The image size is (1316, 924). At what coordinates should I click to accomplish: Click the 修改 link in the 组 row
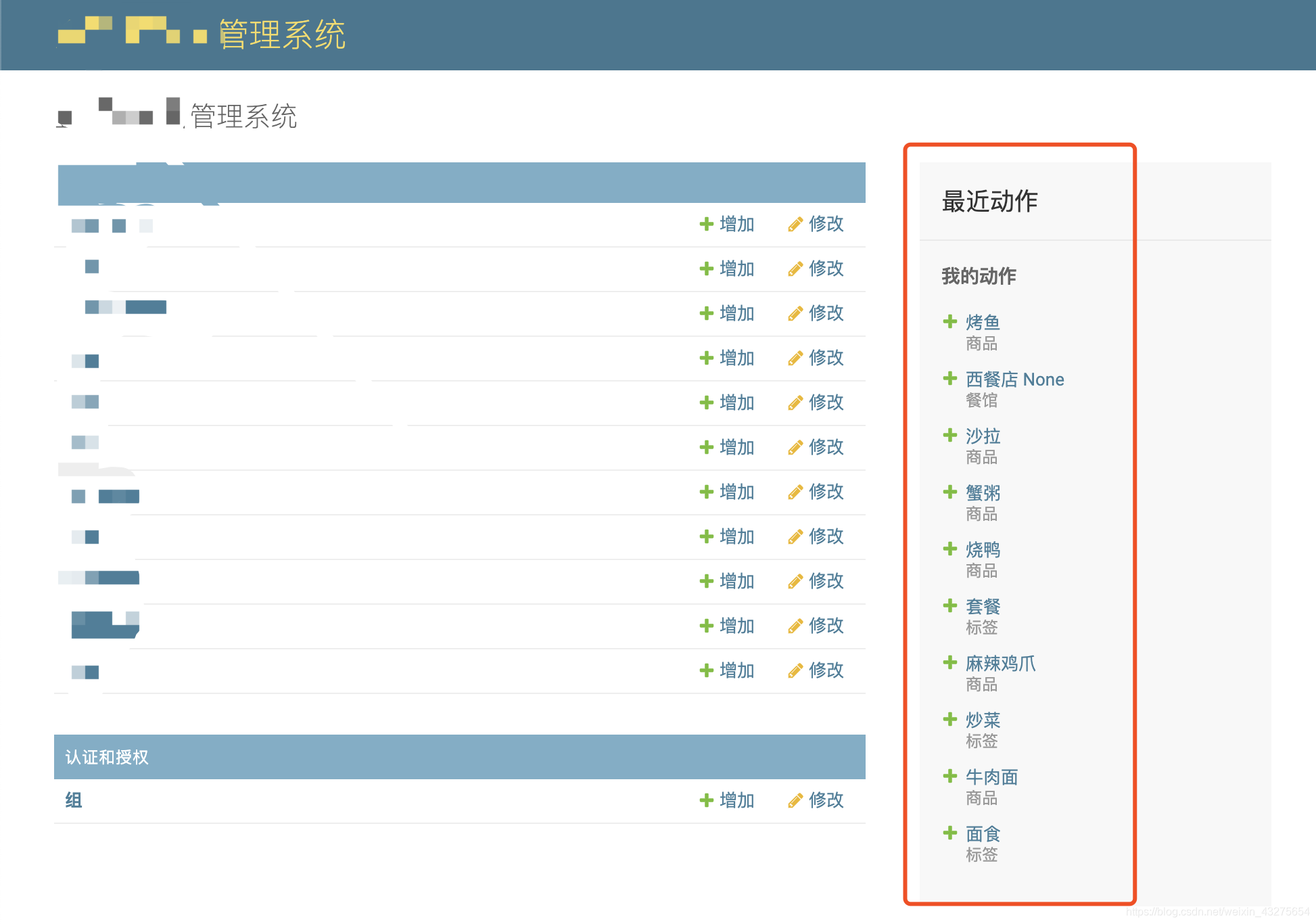point(826,800)
